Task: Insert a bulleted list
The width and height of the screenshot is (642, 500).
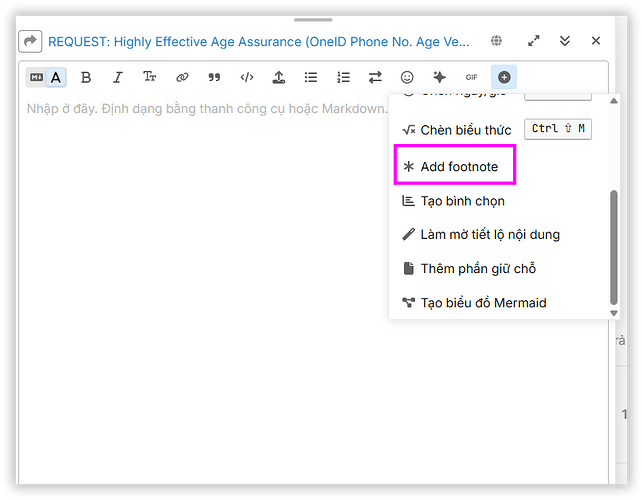Action: (311, 77)
